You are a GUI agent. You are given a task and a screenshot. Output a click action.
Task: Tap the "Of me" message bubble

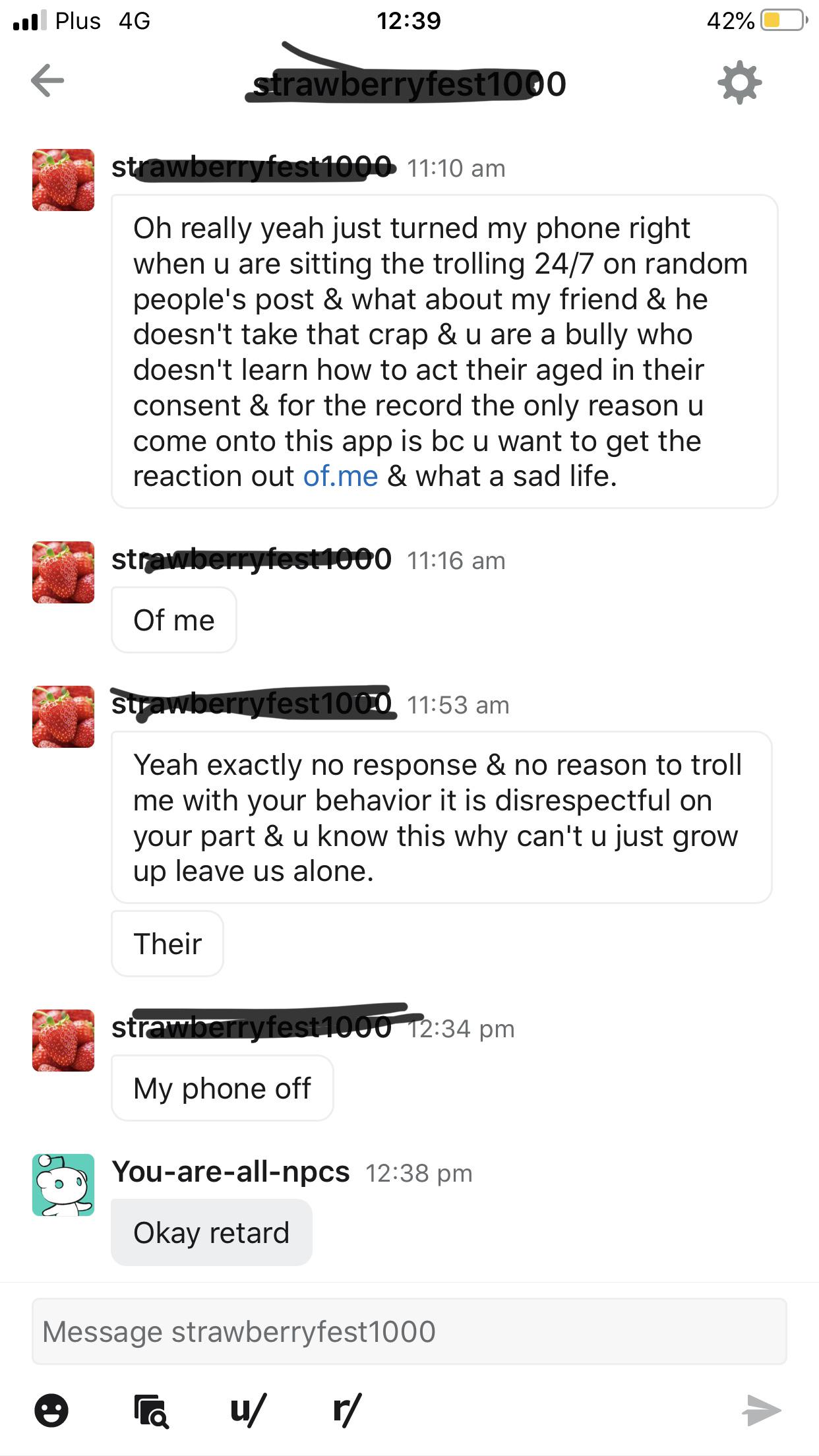(174, 620)
